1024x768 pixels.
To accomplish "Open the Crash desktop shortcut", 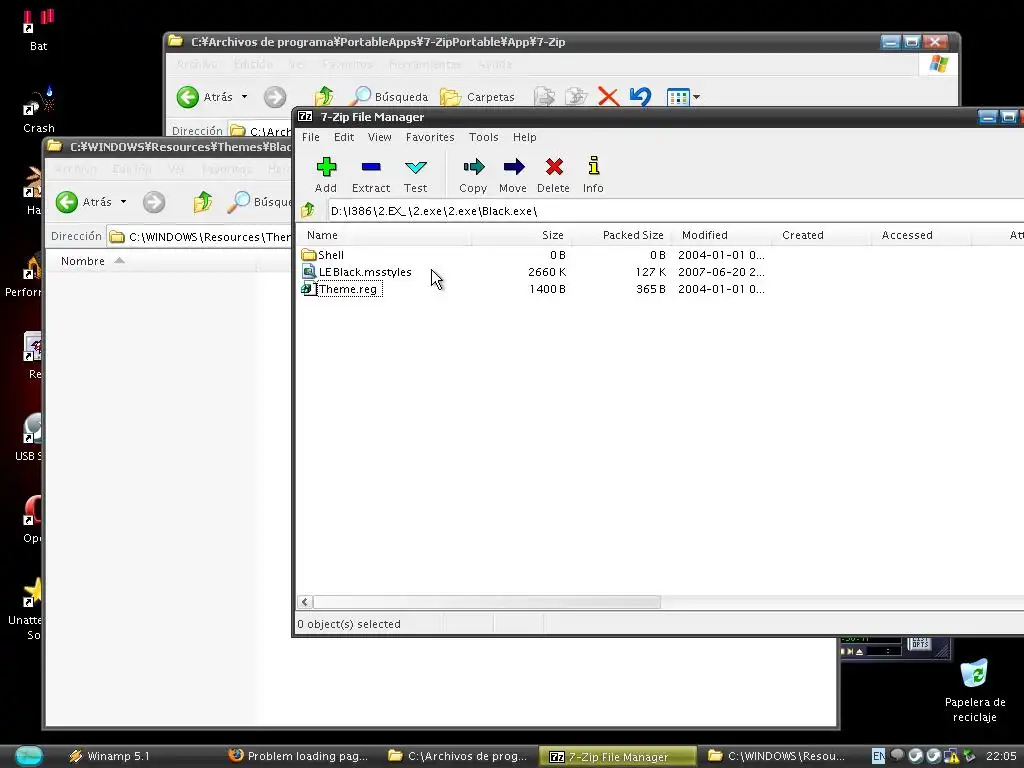I will pyautogui.click(x=39, y=110).
